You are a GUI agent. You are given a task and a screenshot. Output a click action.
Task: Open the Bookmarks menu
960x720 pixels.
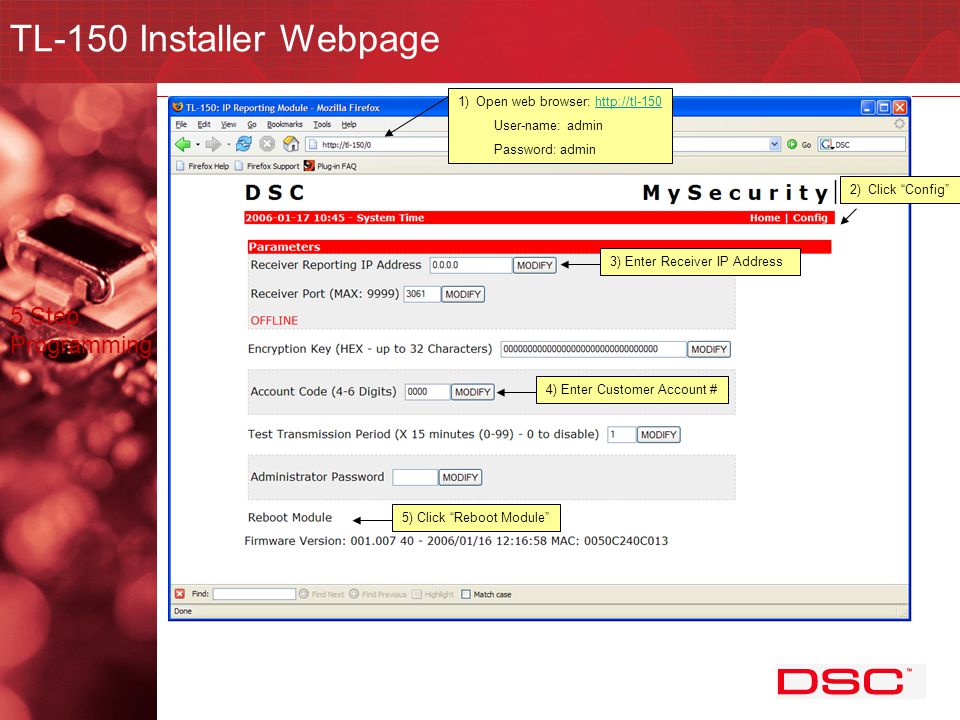[x=285, y=124]
